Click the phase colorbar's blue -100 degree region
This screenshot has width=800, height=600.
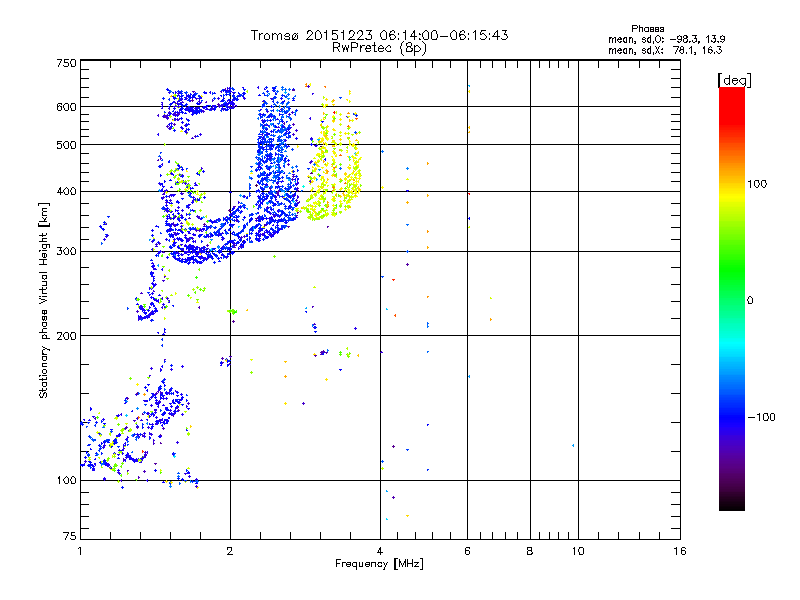pyautogui.click(x=732, y=417)
